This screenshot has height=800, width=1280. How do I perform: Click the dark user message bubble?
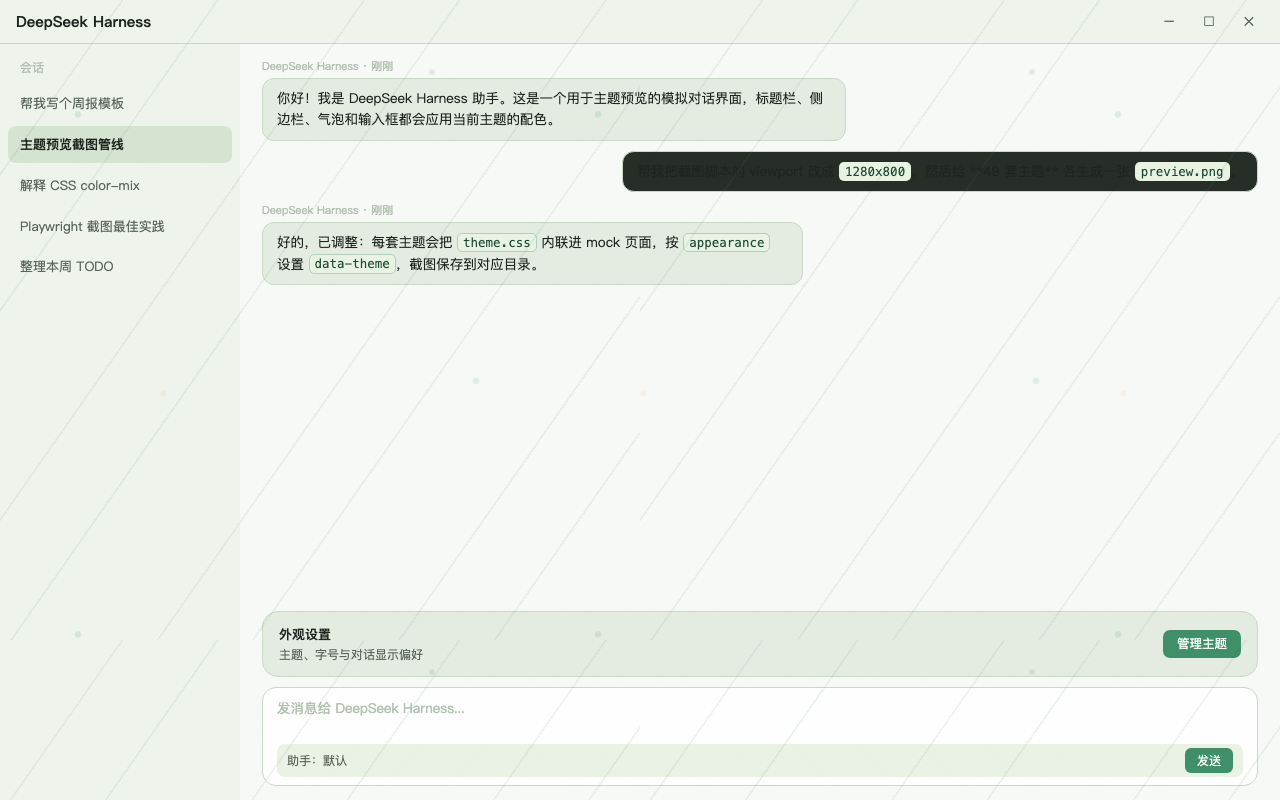click(939, 171)
